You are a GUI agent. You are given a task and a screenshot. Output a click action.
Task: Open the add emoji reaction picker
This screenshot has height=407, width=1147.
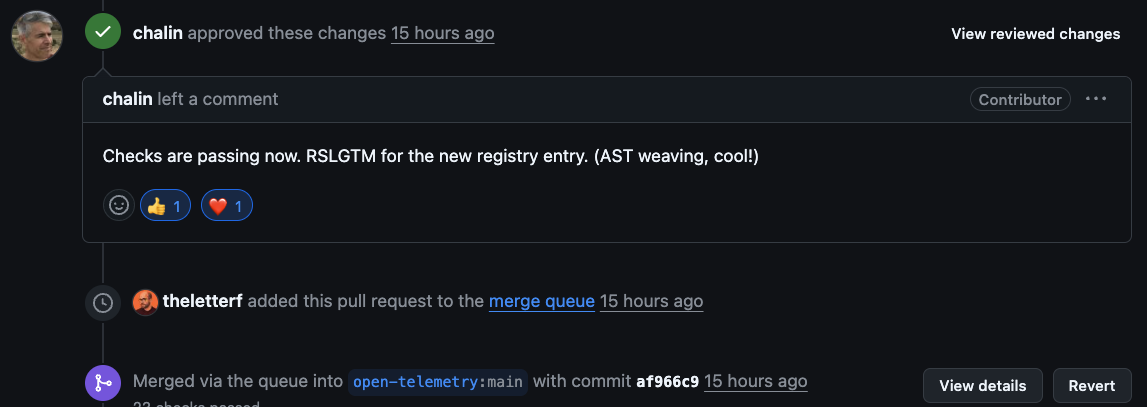pos(119,206)
